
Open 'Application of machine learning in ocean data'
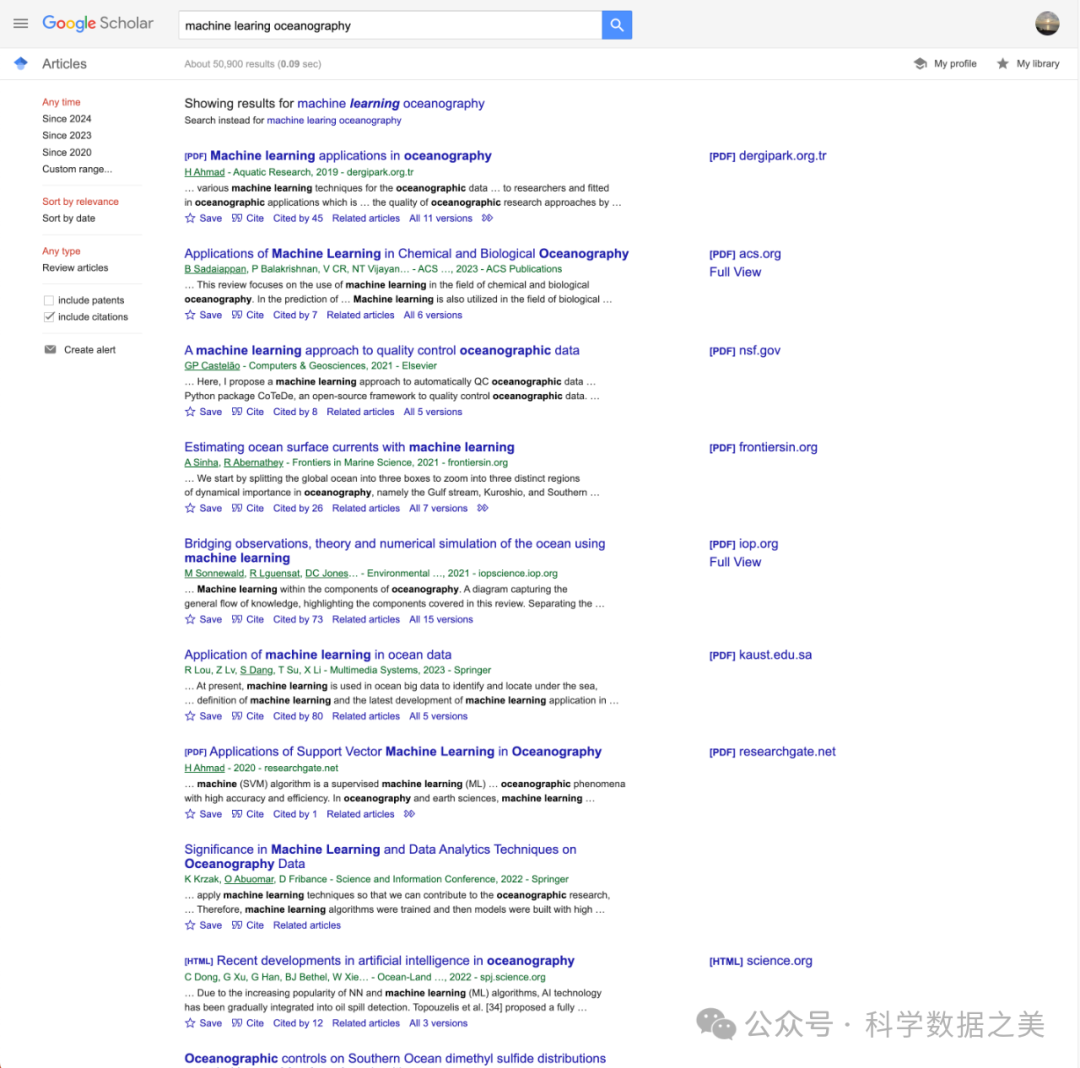point(317,655)
